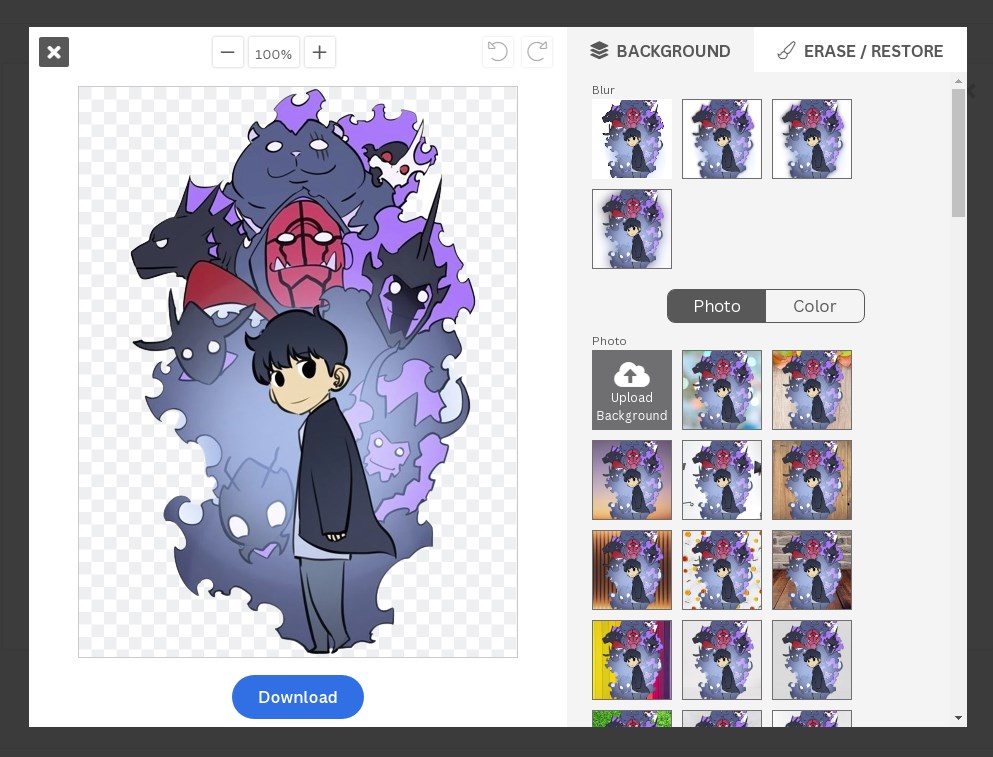Click the background panel scrollbar thumb
This screenshot has width=993, height=757.
click(x=958, y=153)
